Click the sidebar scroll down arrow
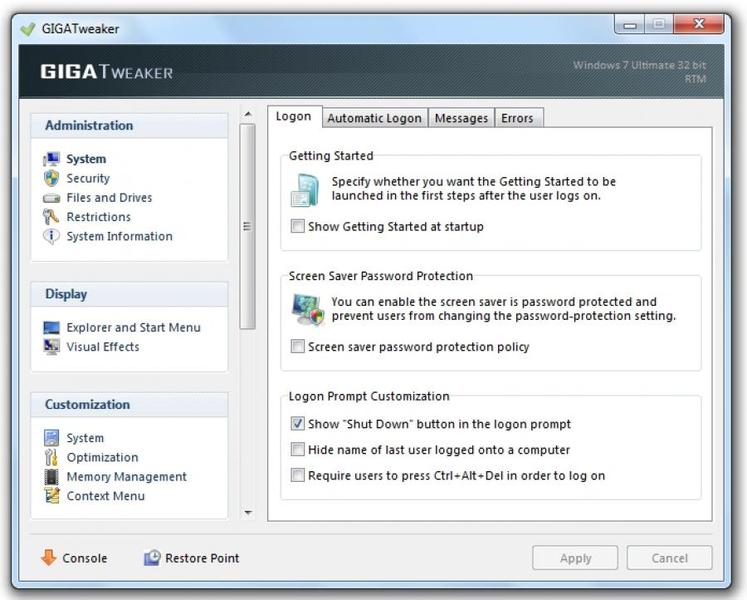The image size is (747, 600). (248, 513)
